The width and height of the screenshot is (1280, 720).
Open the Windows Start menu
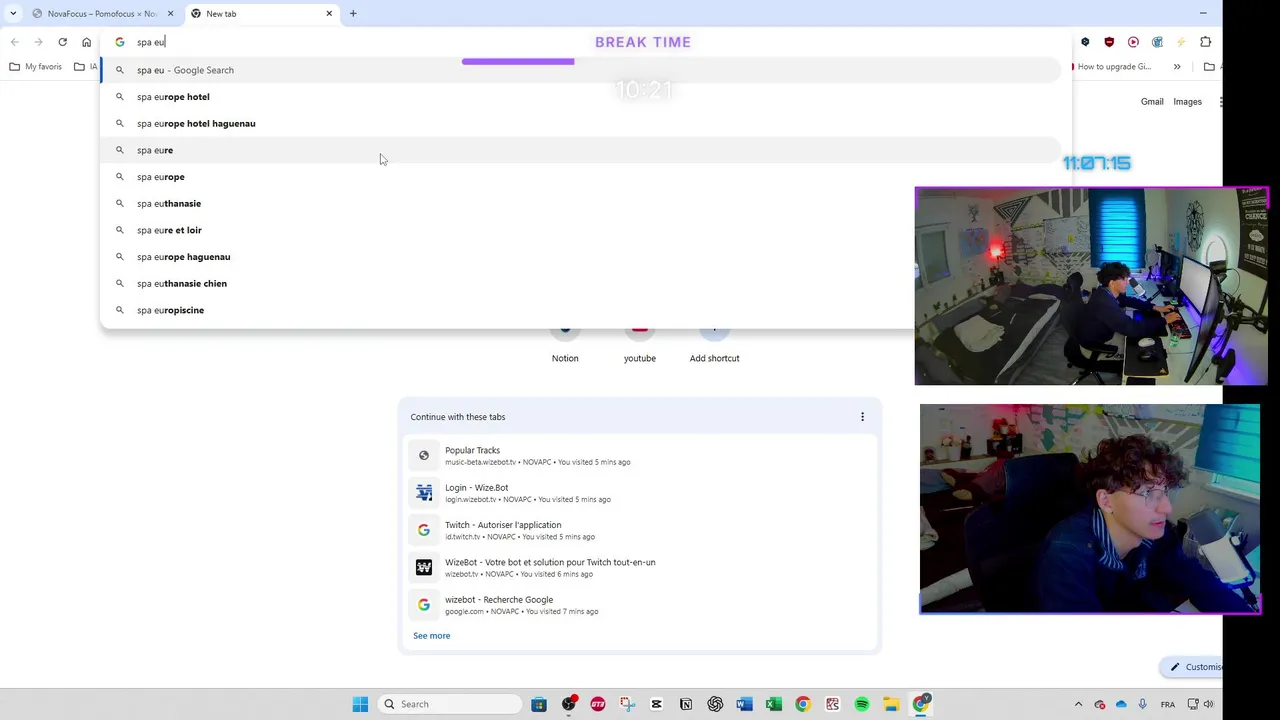(x=360, y=704)
